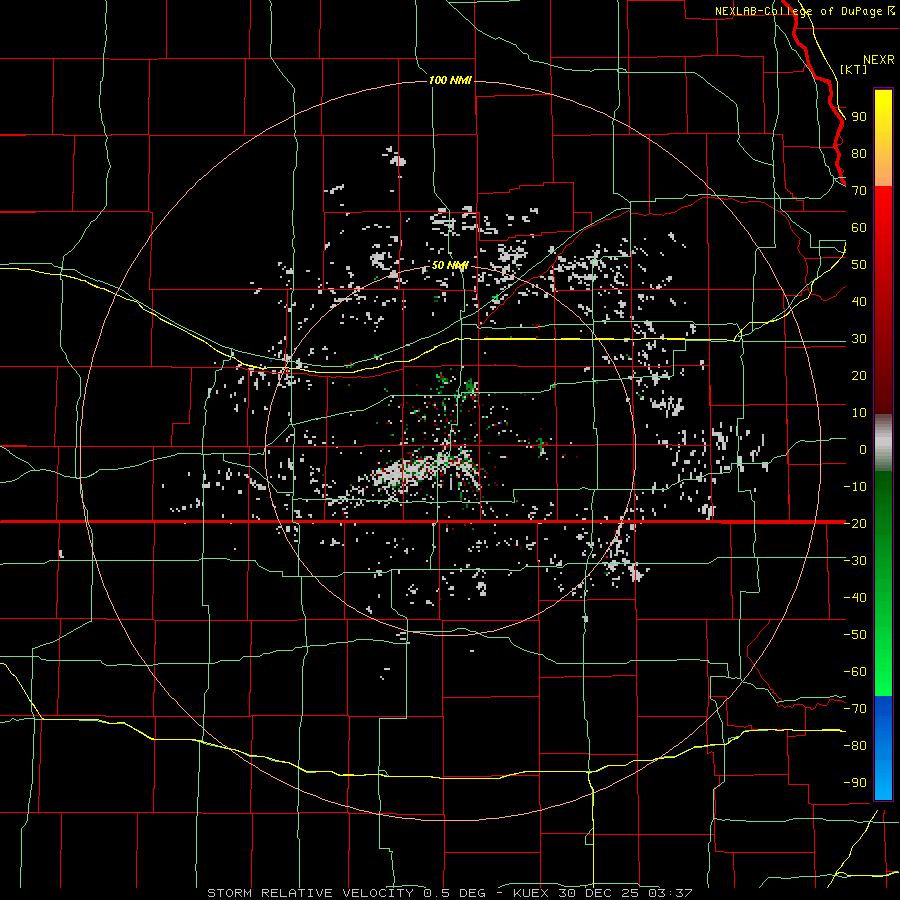Click the 10 value on velocity scale
The width and height of the screenshot is (900, 900).
click(859, 413)
